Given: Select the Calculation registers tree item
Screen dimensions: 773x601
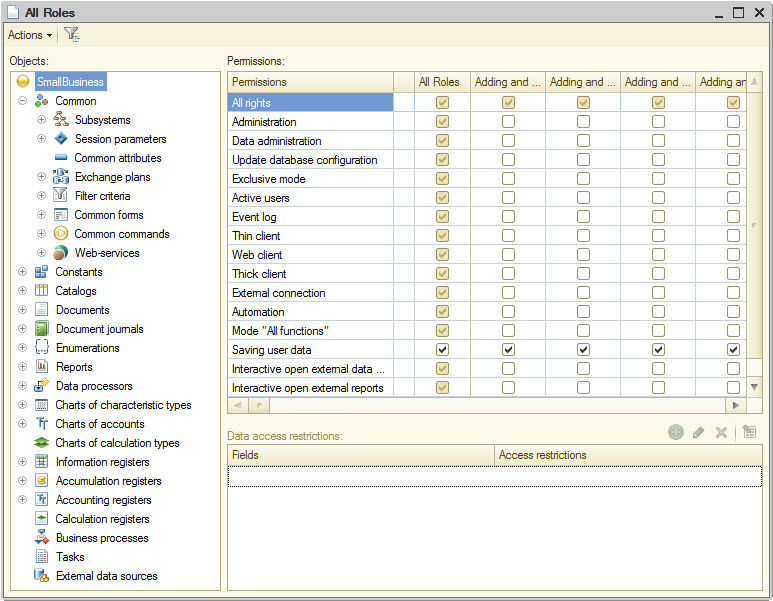Looking at the screenshot, I should click(x=102, y=519).
